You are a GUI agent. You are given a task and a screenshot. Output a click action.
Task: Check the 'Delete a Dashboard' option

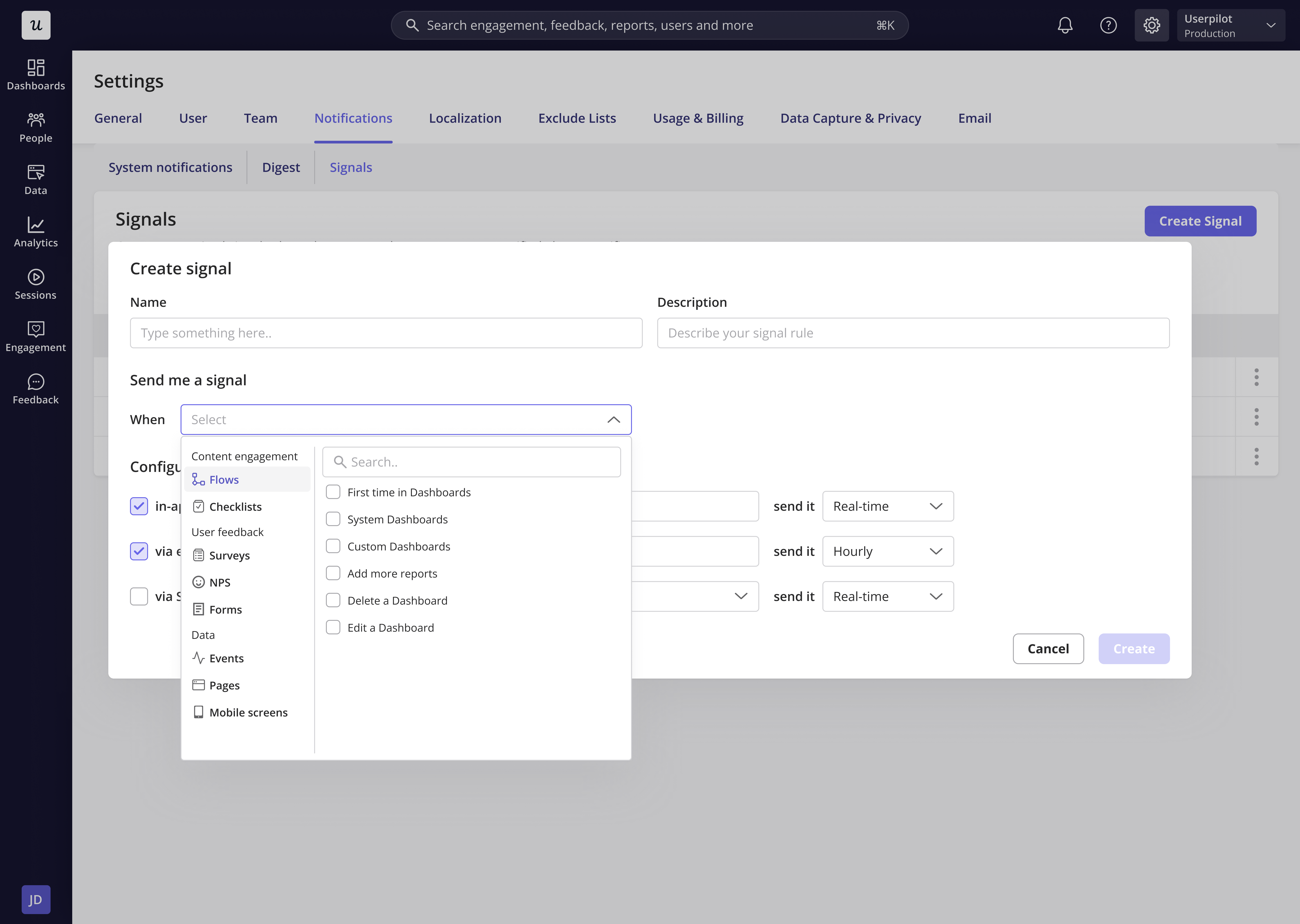333,600
